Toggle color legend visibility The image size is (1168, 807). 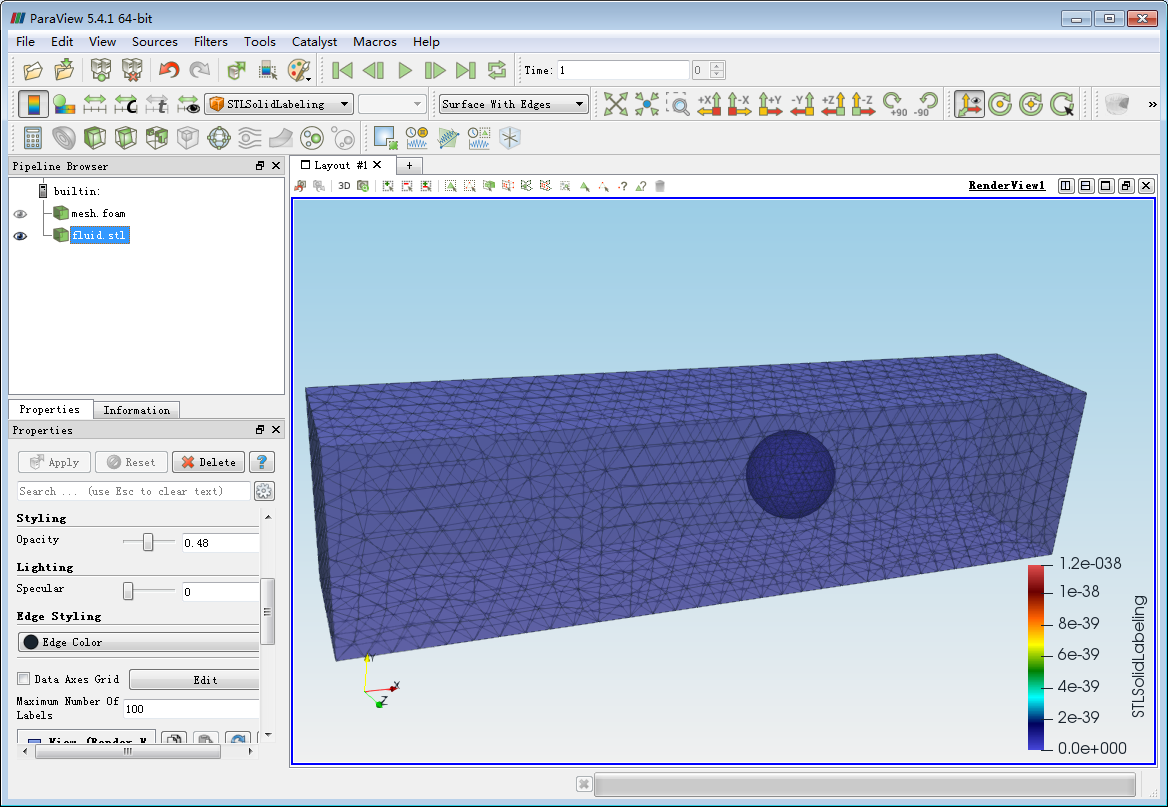tap(33, 104)
